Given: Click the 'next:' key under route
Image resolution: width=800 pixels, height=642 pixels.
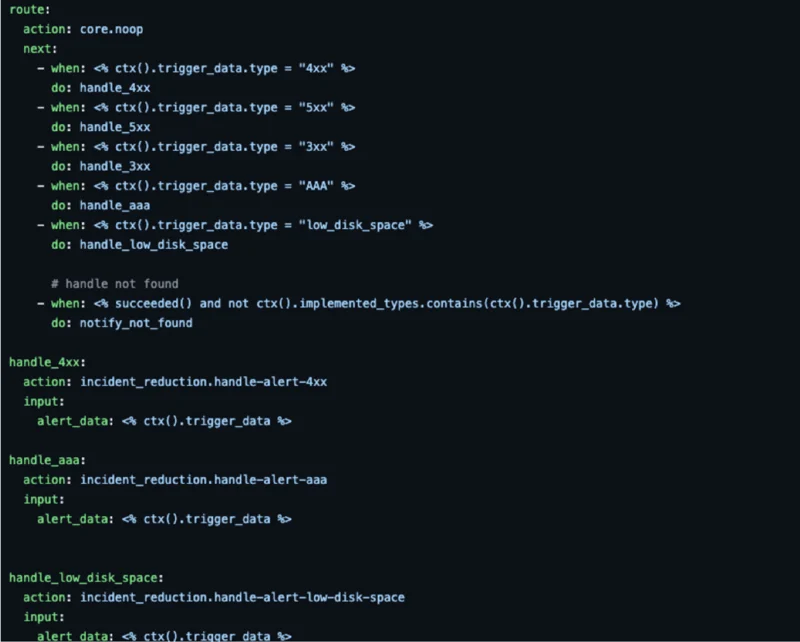Looking at the screenshot, I should click(x=41, y=48).
